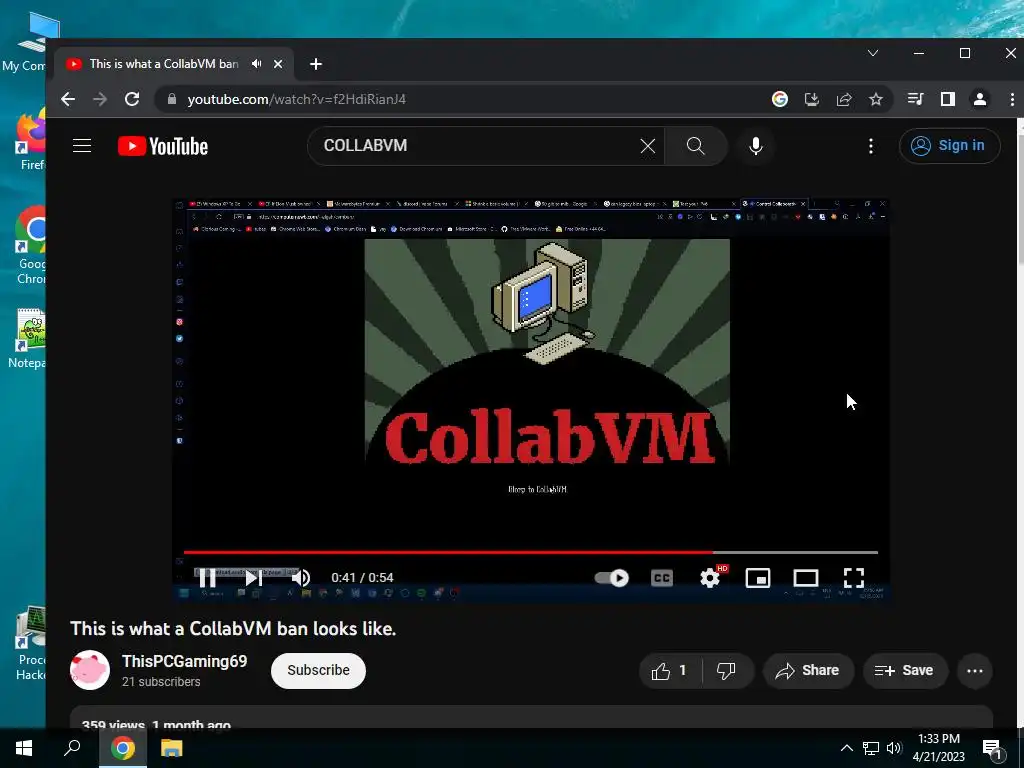
Task: Open network status tray icon
Action: 871,748
